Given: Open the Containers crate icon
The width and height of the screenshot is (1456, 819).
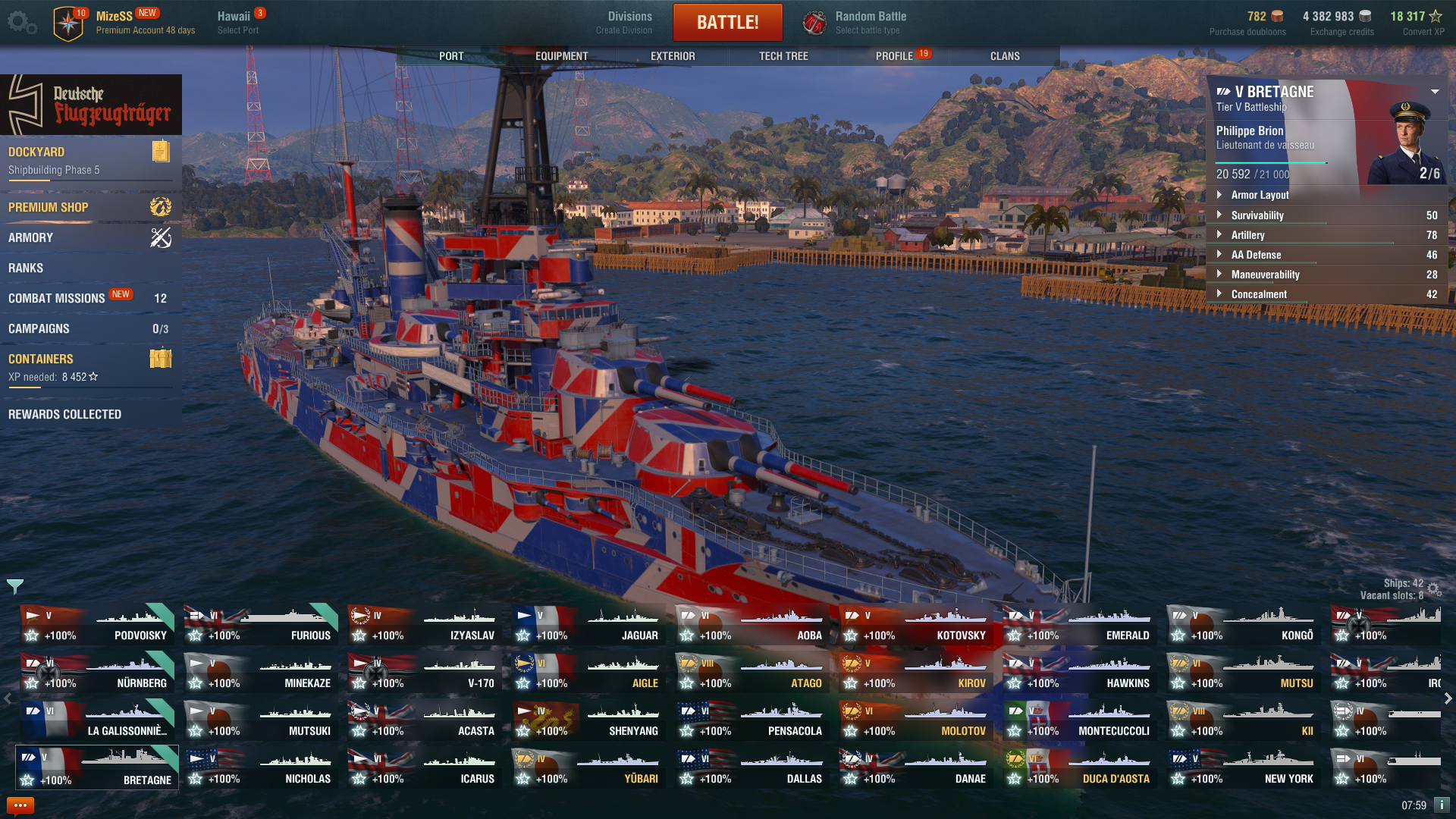Looking at the screenshot, I should (161, 358).
